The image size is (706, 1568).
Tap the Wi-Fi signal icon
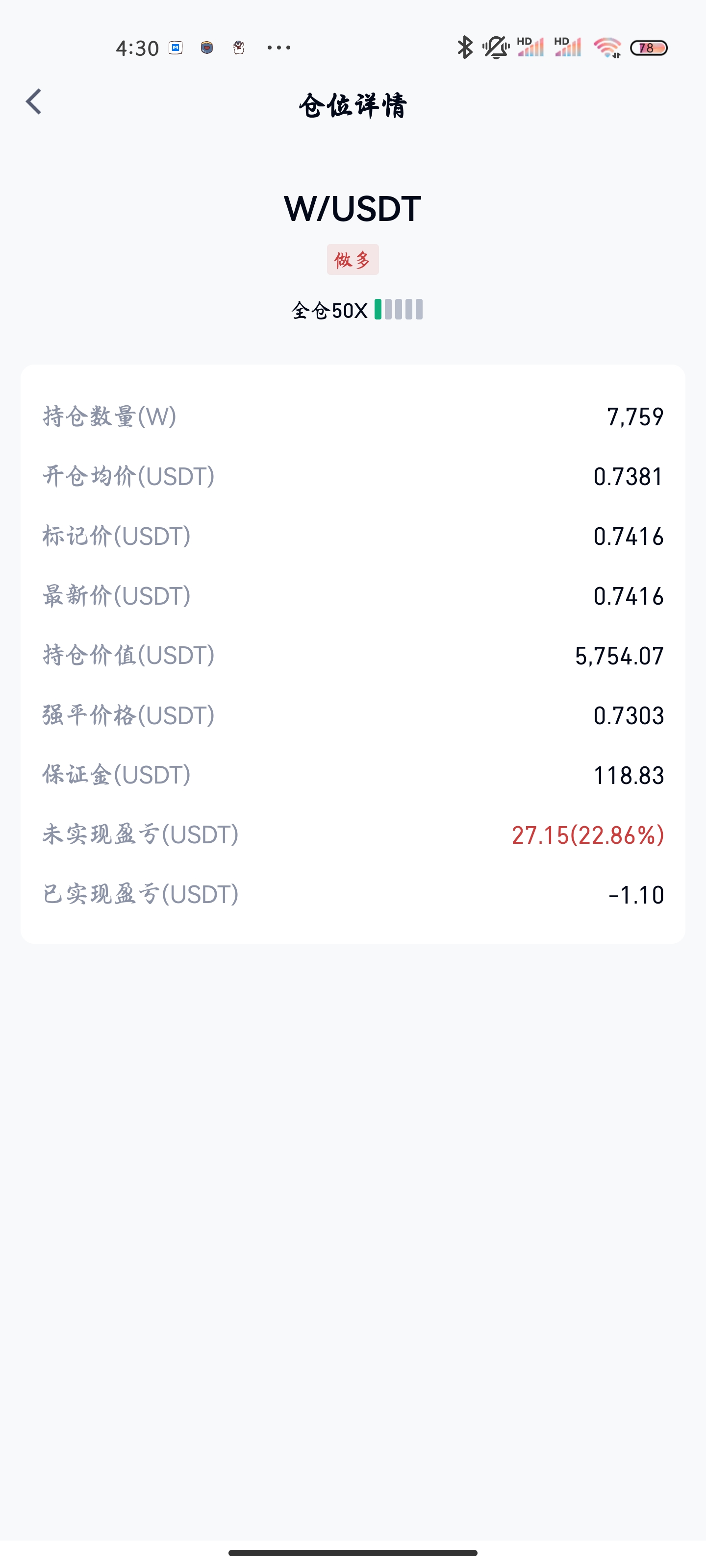(607, 48)
